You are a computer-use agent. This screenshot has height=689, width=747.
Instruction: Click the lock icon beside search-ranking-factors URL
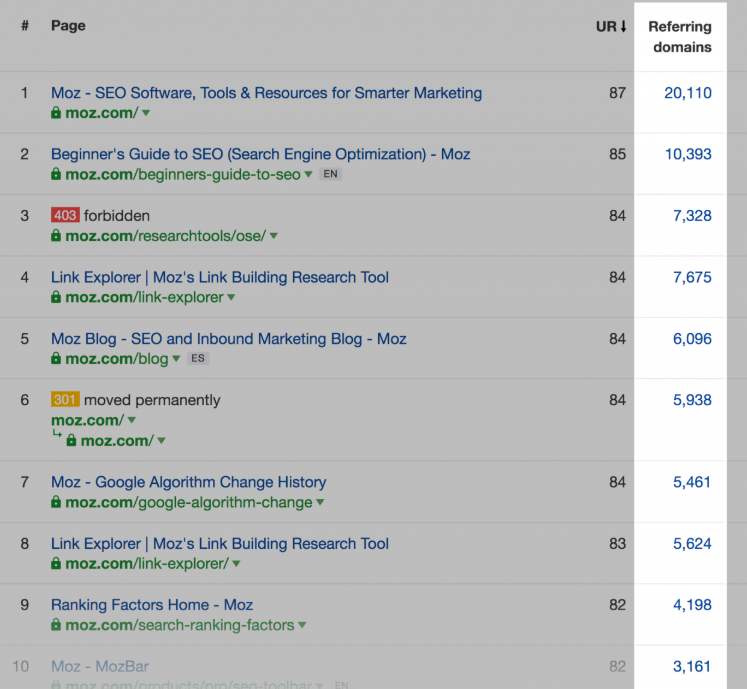(56, 625)
